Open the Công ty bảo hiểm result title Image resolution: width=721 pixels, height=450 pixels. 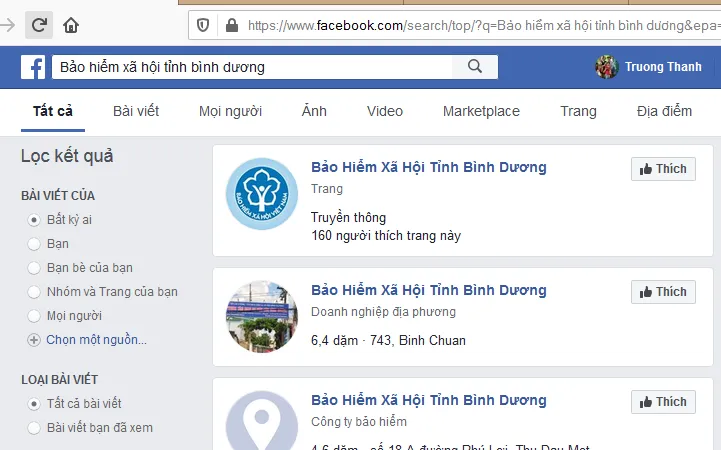point(429,400)
